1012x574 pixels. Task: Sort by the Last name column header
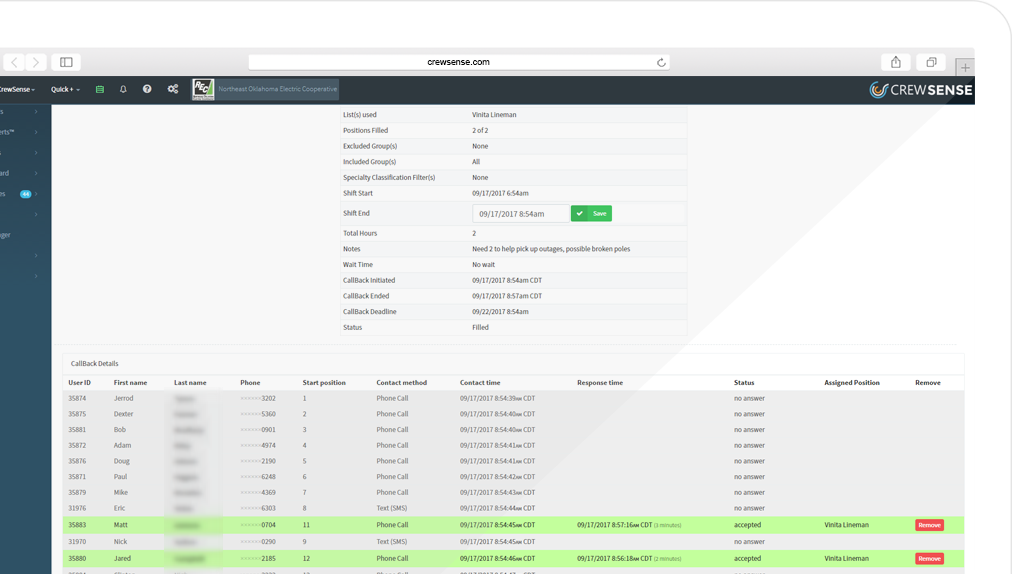pos(190,383)
